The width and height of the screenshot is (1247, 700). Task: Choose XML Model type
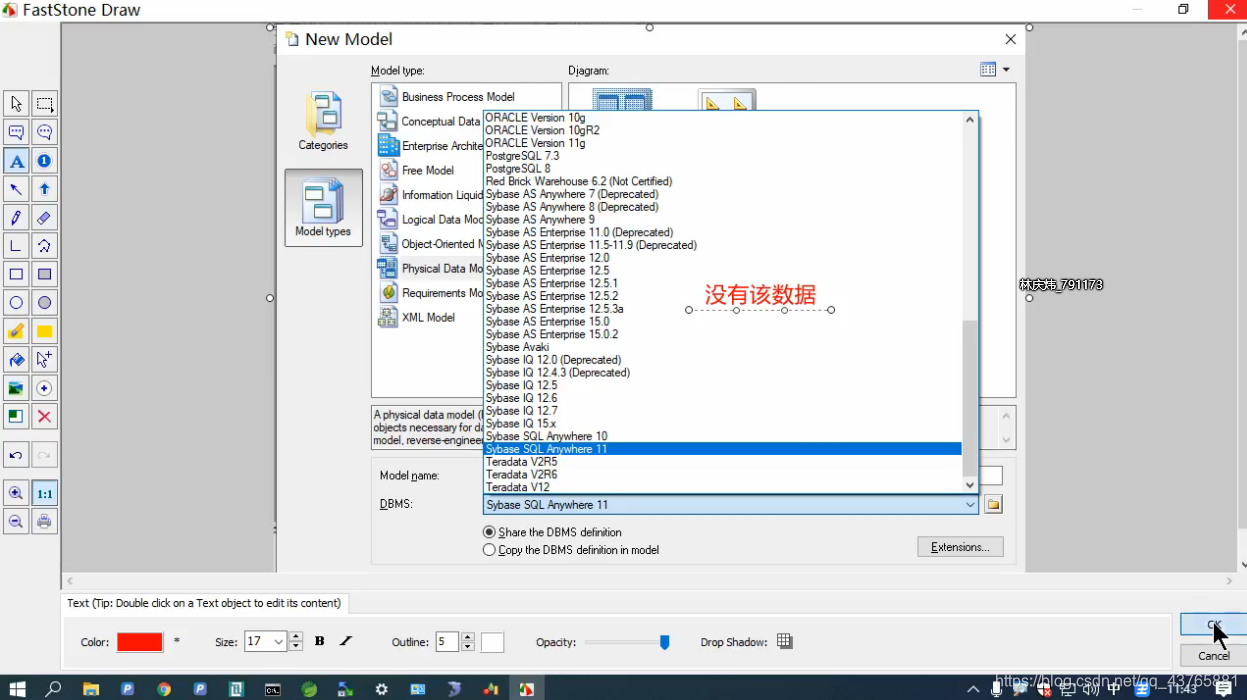pos(428,318)
